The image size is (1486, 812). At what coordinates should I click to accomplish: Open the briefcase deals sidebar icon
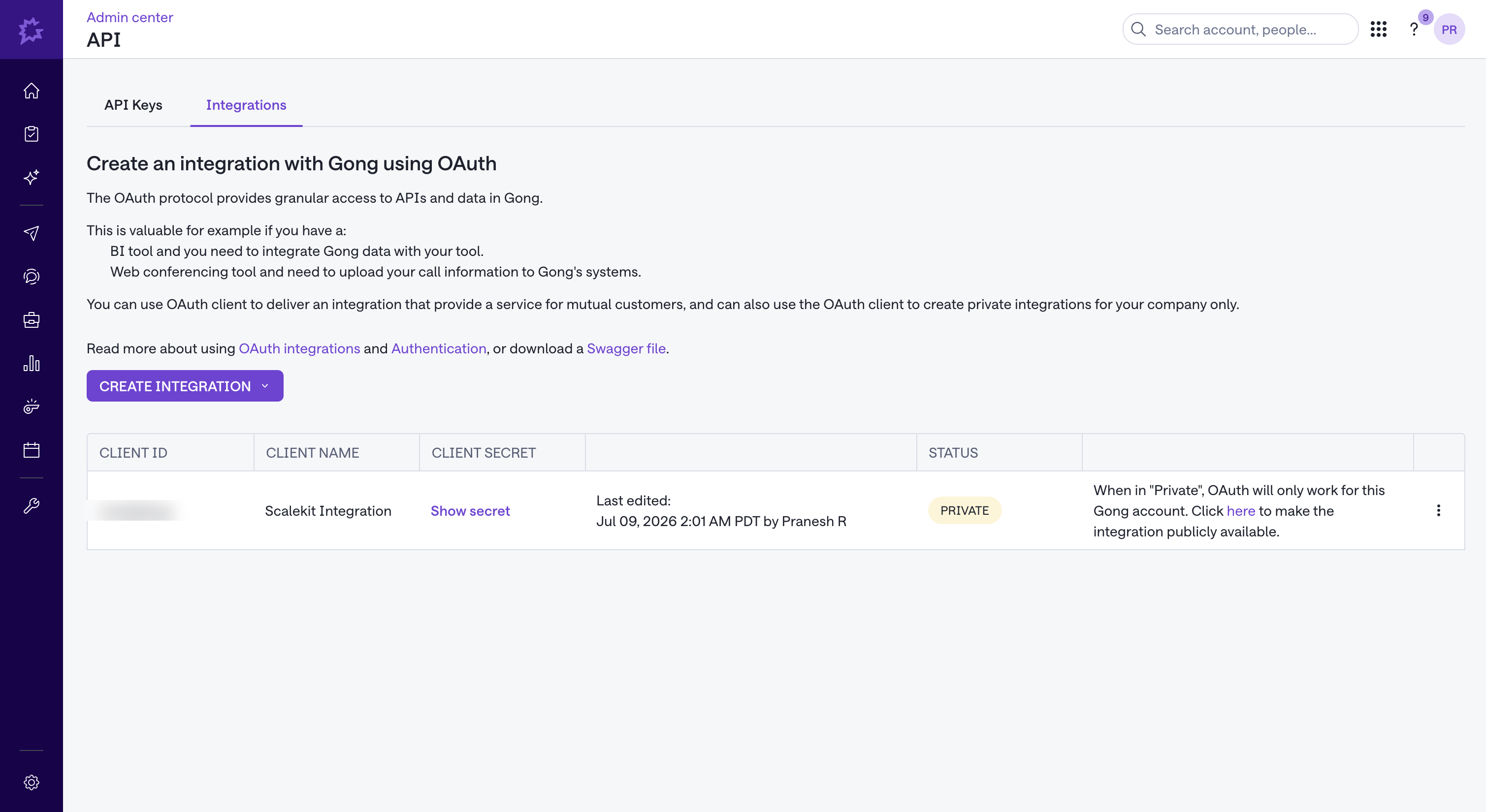31,320
